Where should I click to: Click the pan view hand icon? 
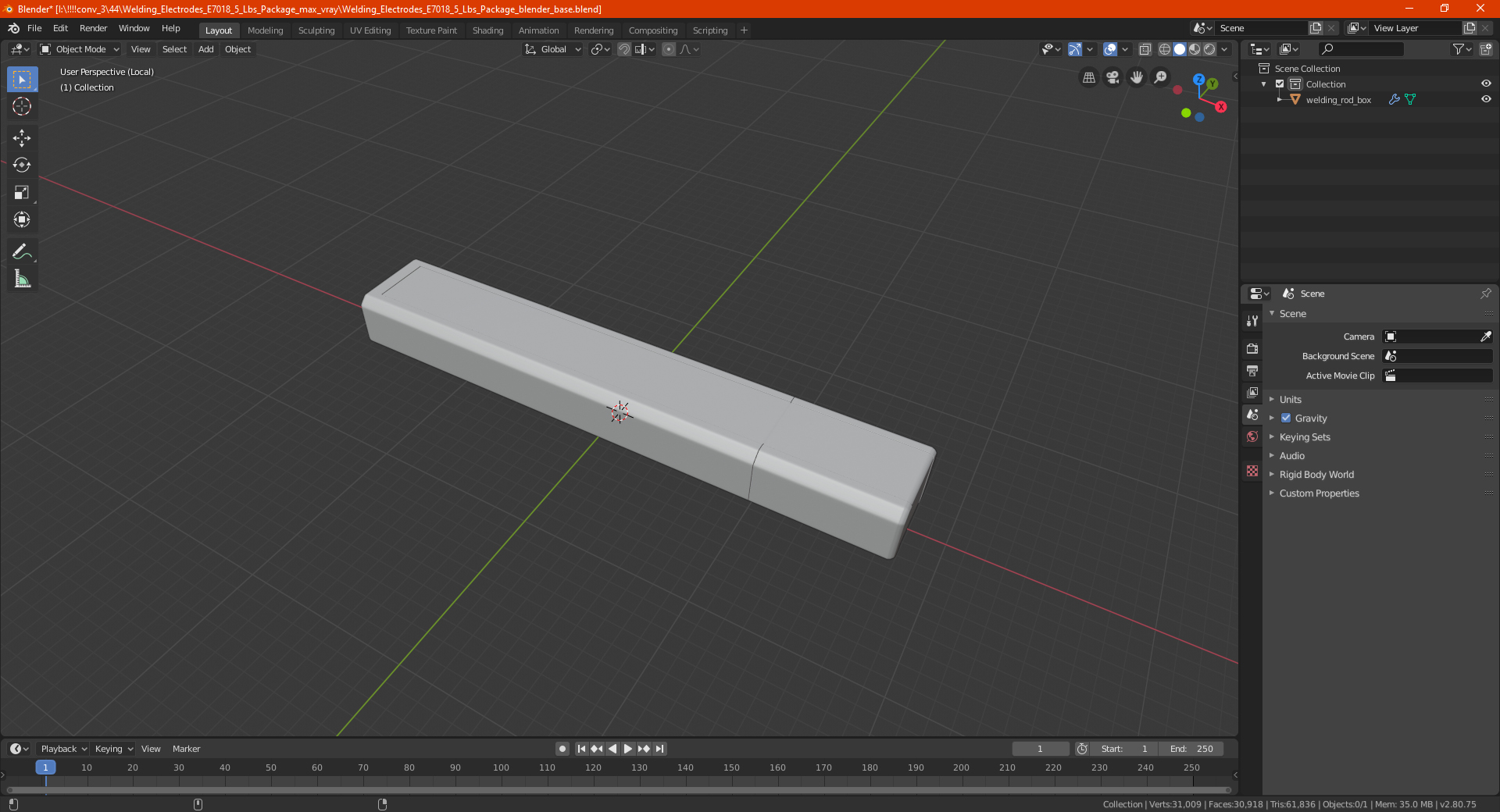tap(1137, 77)
